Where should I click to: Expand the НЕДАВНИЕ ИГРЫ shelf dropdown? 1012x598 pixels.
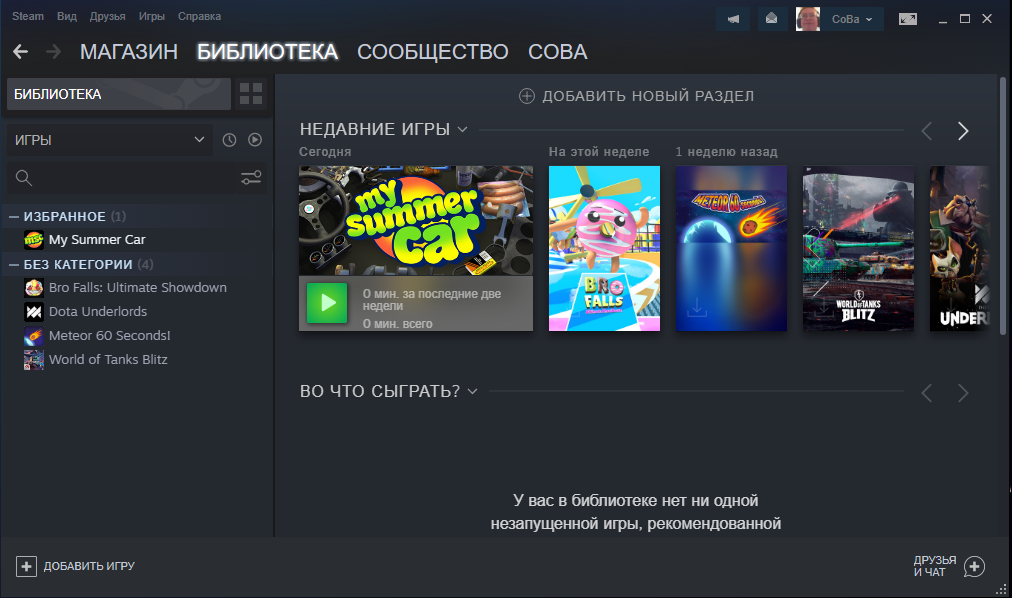point(463,130)
